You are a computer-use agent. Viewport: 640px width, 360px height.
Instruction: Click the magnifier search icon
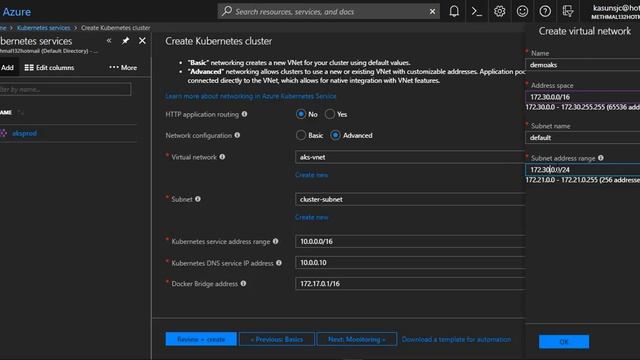(x=227, y=11)
